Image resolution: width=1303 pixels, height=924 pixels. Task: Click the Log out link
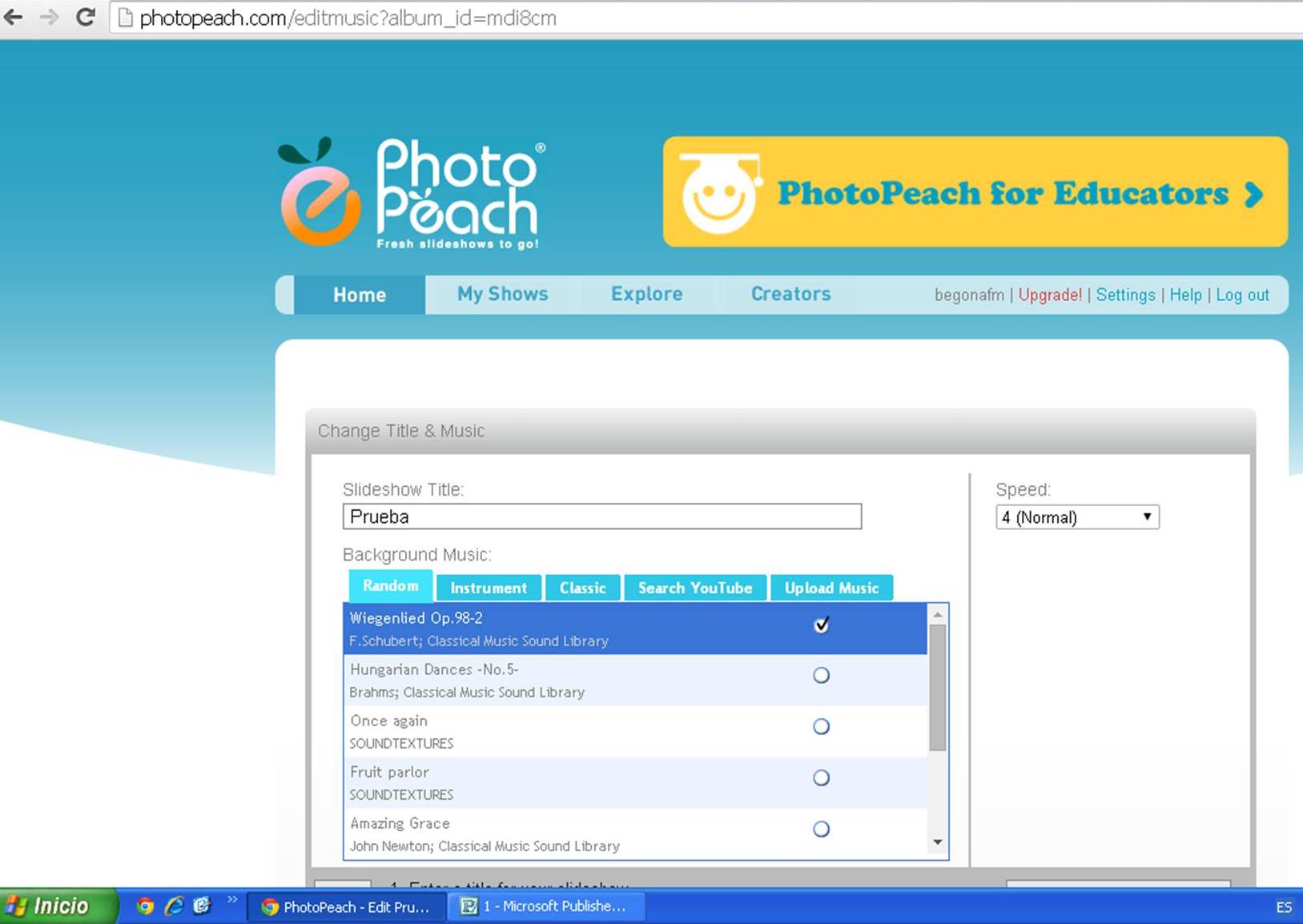click(x=1242, y=295)
